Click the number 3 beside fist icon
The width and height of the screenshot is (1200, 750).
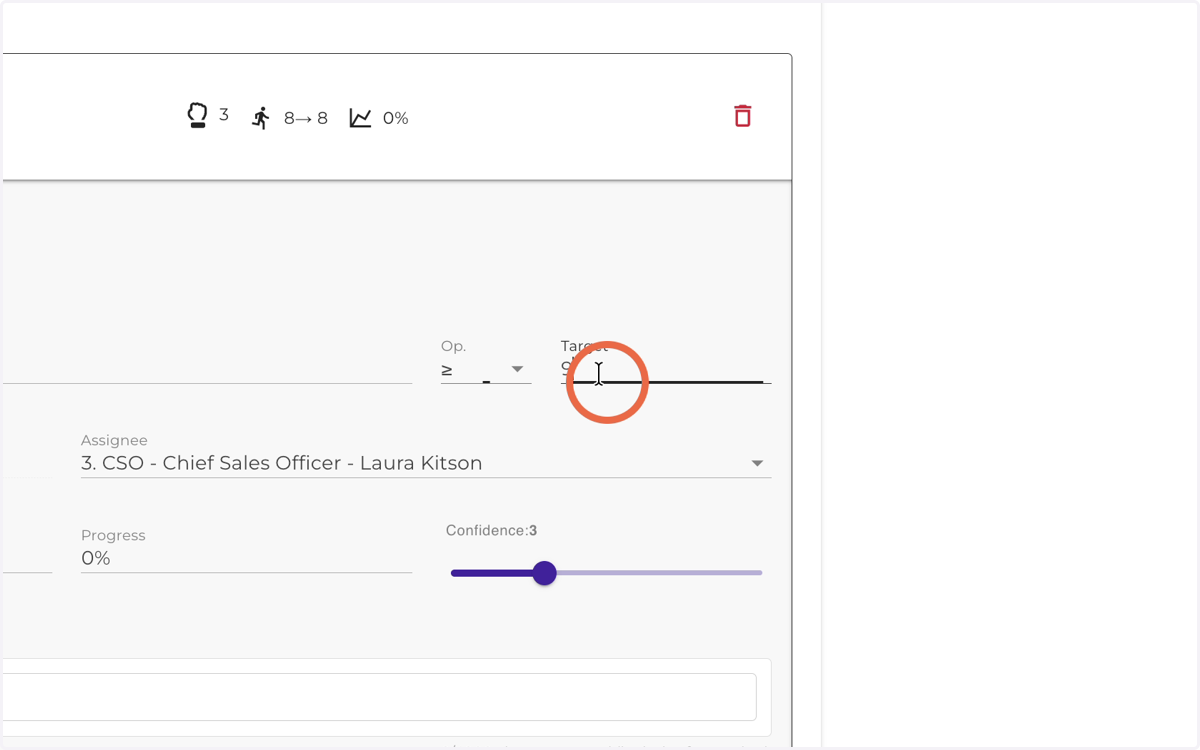(224, 115)
